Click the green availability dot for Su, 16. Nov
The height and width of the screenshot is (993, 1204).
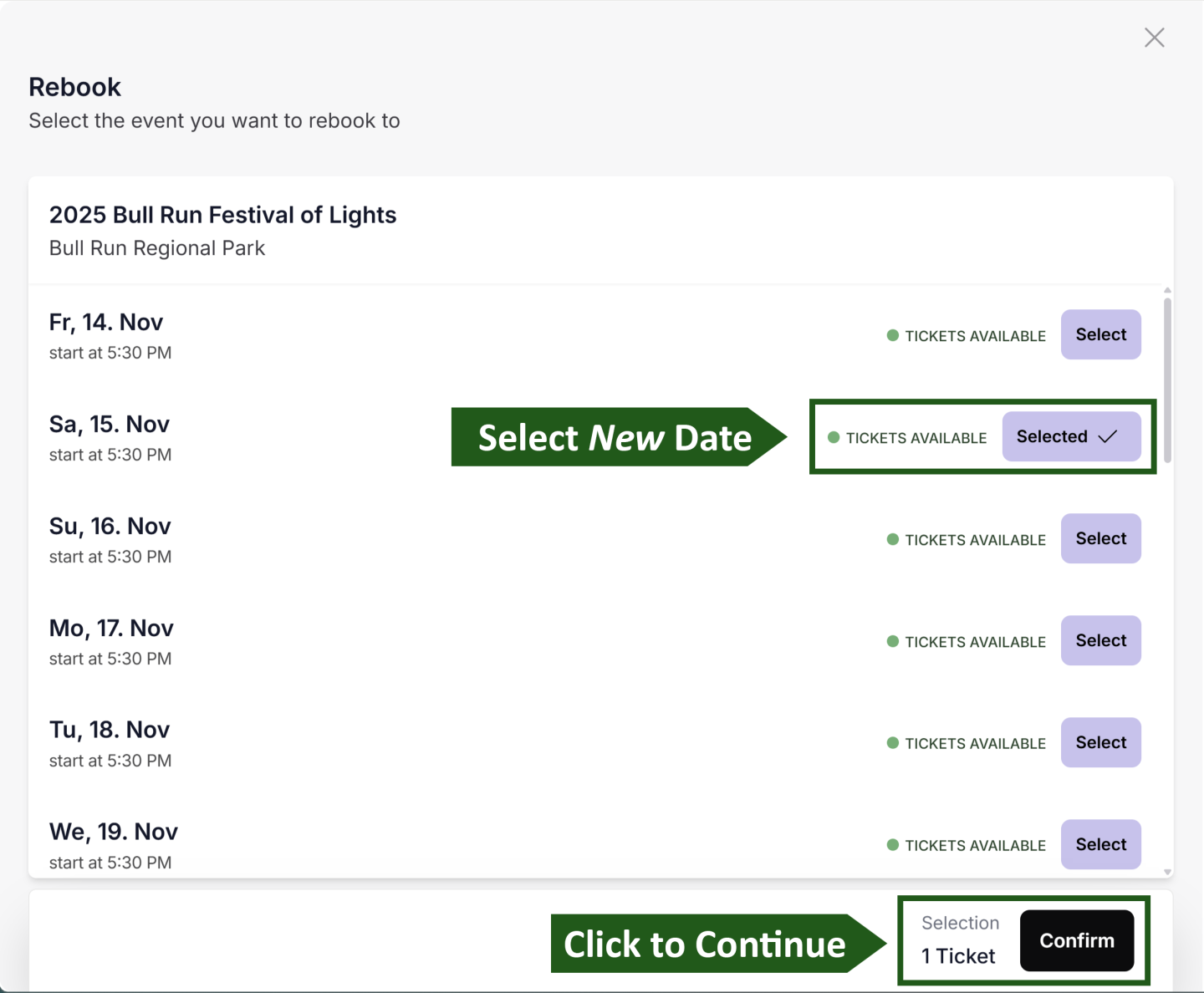click(893, 539)
